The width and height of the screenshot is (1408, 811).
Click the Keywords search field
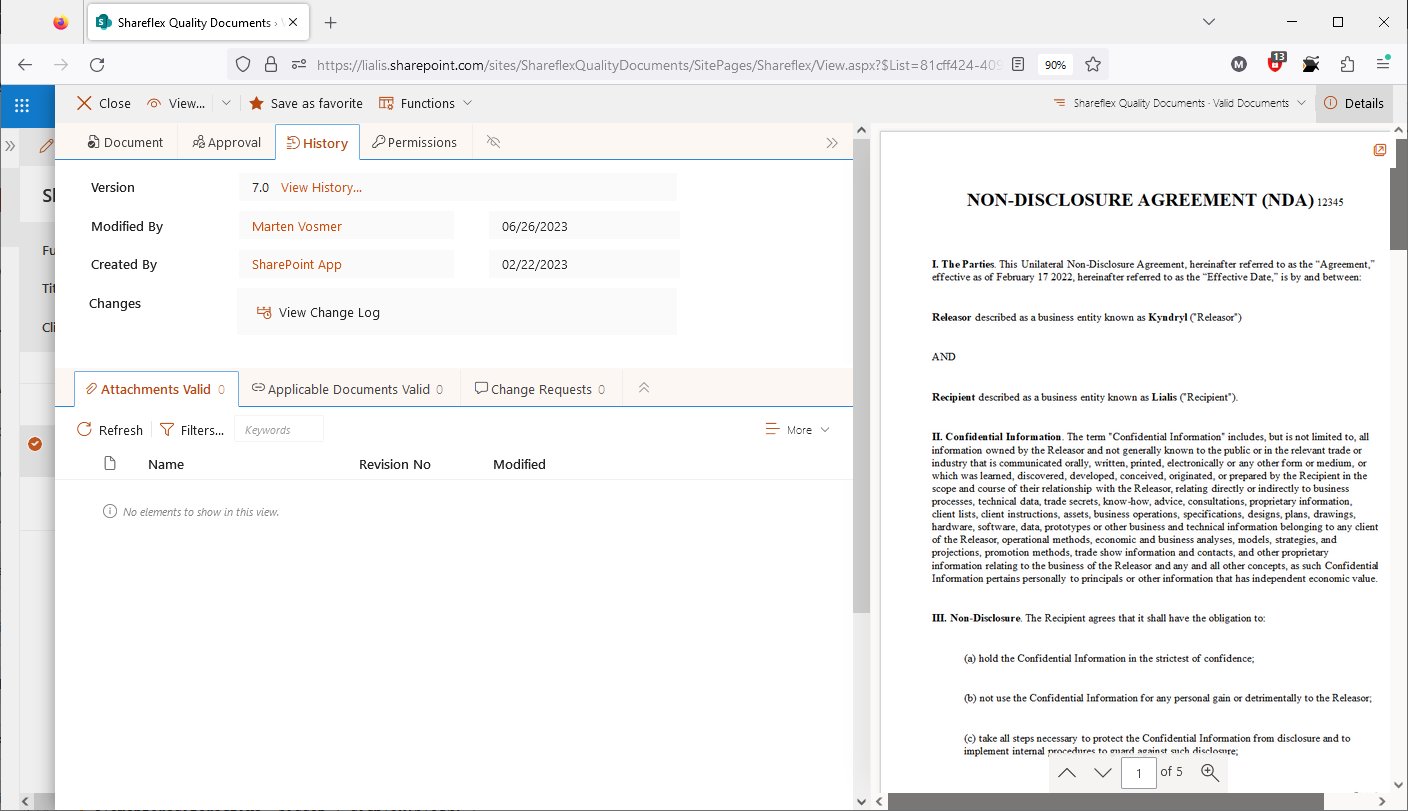(279, 429)
